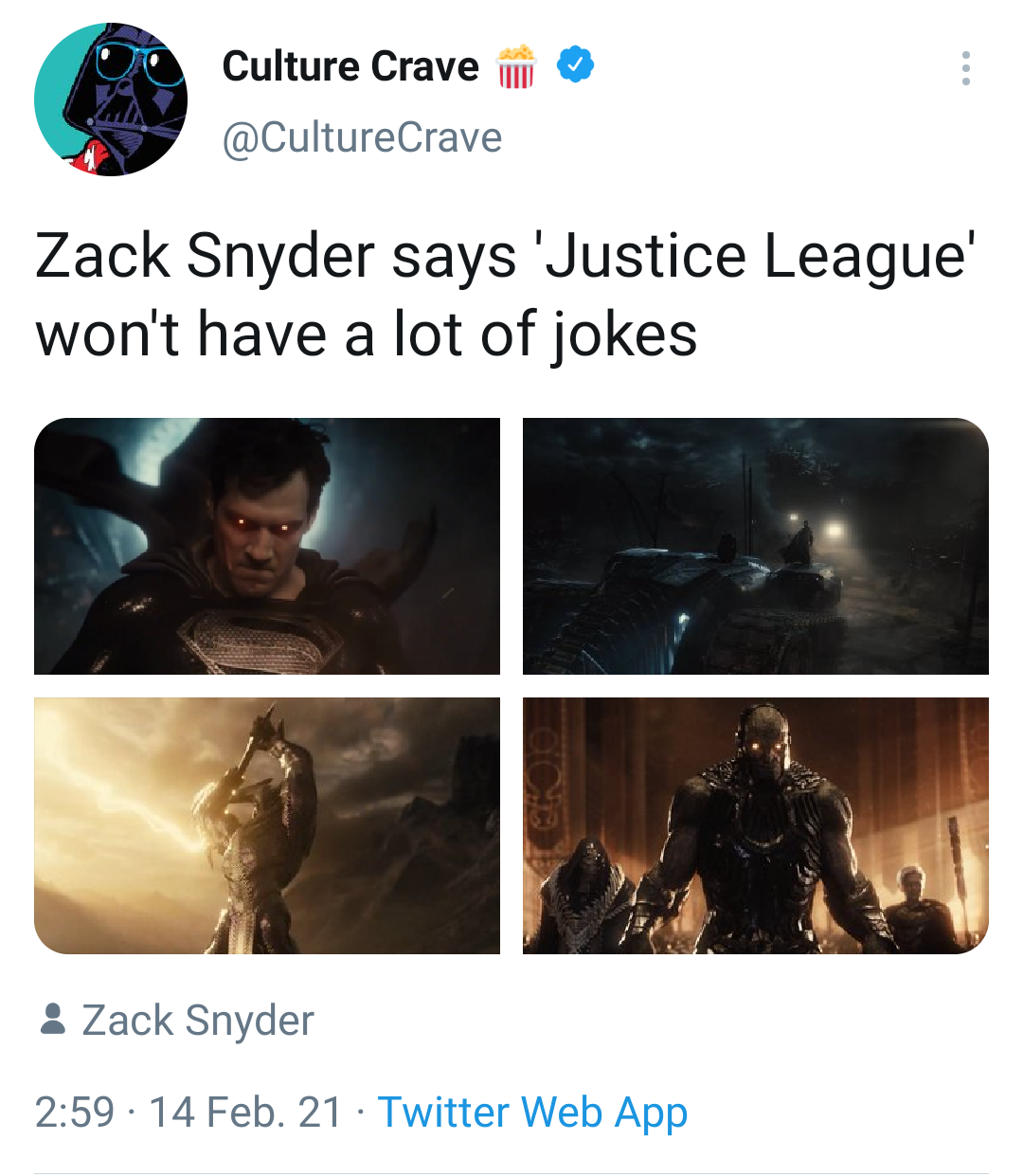Click the tweet's second line "won't have a lot of jokes"
Viewport: 1023px width, 1176px height.
pyautogui.click(x=367, y=335)
